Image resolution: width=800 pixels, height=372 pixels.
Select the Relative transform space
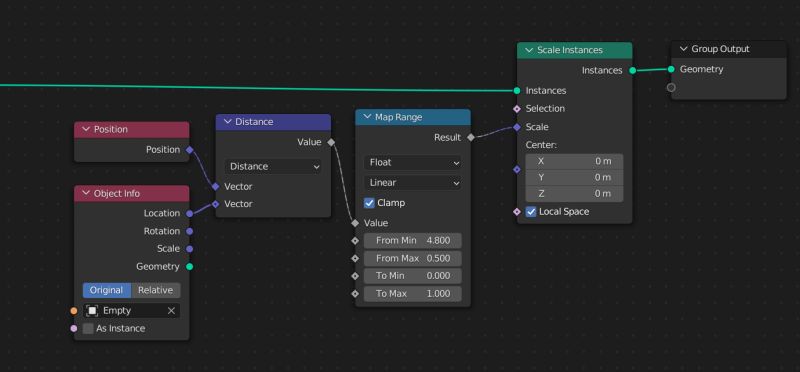click(x=156, y=290)
